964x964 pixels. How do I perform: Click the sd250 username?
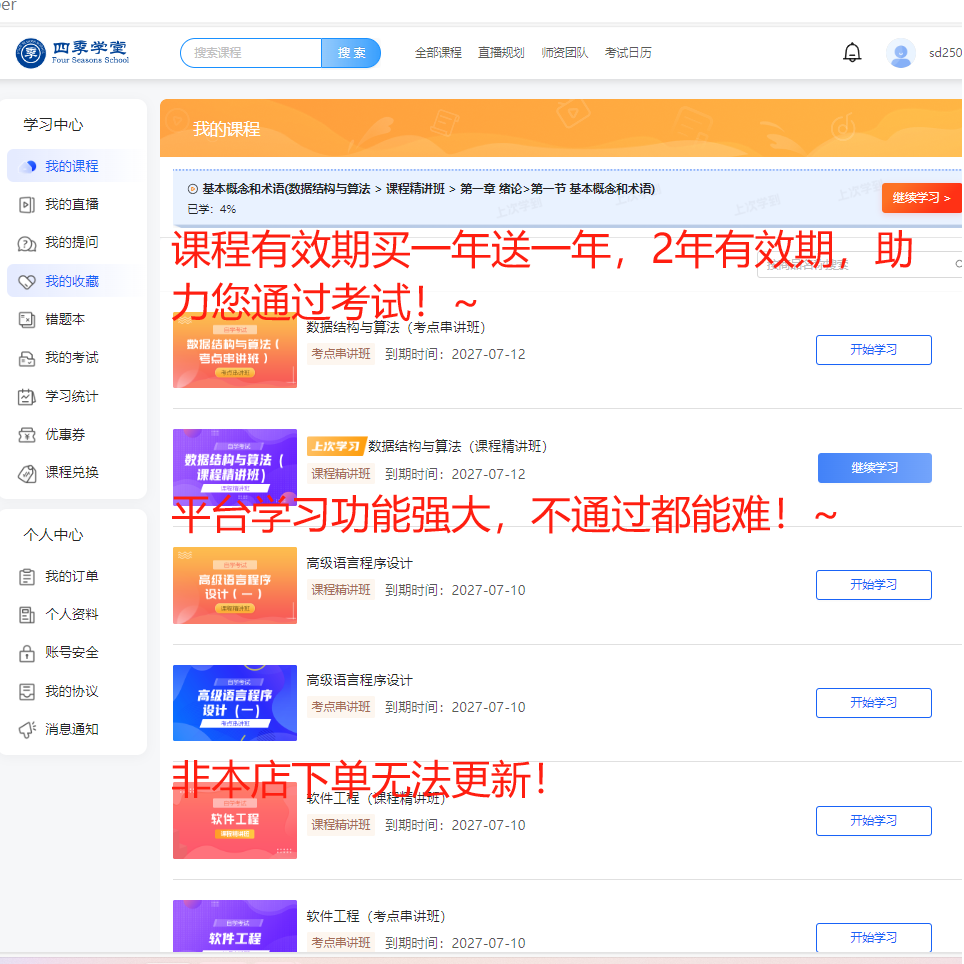945,53
